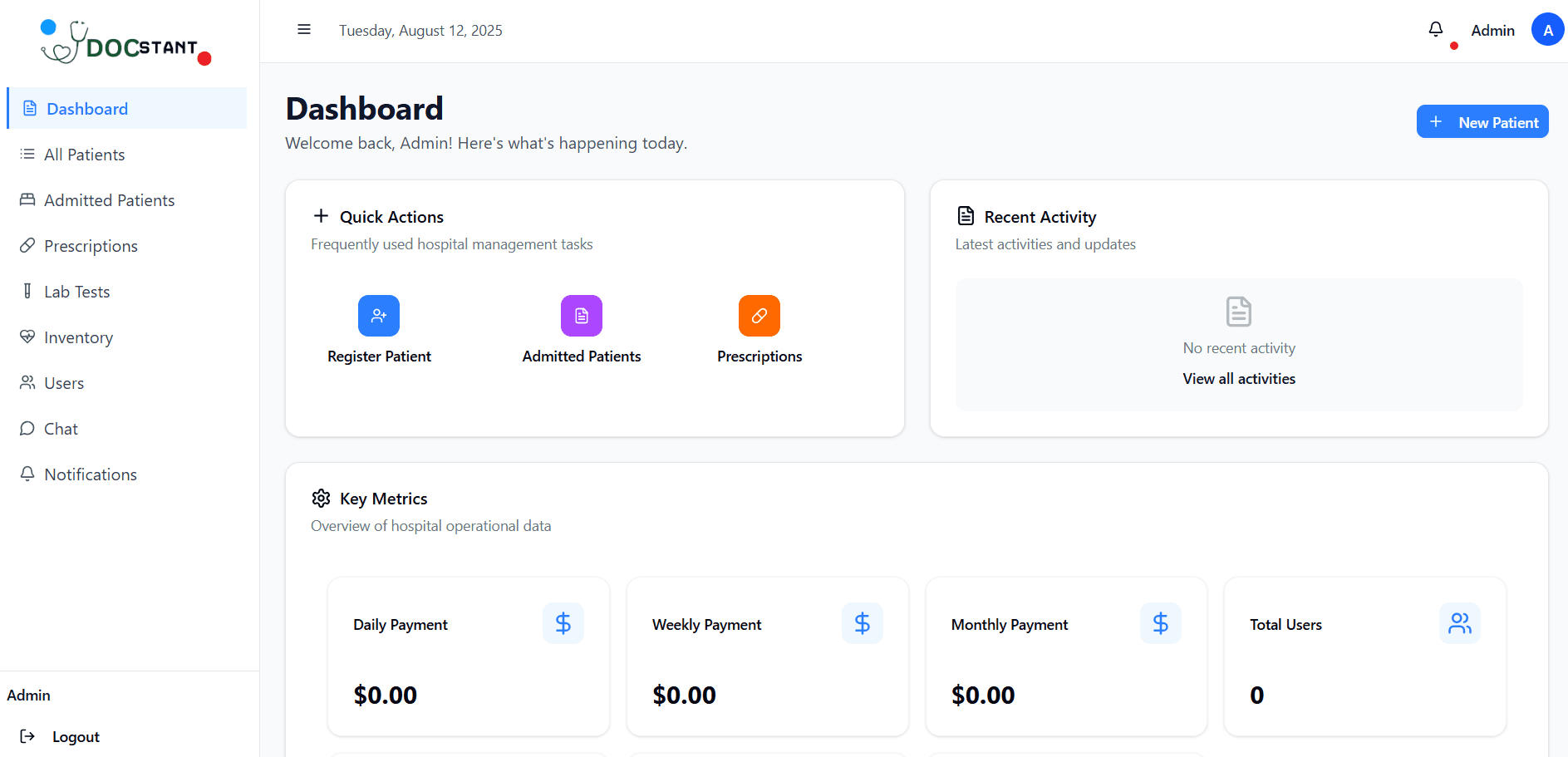Click the Weekly Payment dollar icon
The height and width of the screenshot is (757, 1568).
click(862, 623)
